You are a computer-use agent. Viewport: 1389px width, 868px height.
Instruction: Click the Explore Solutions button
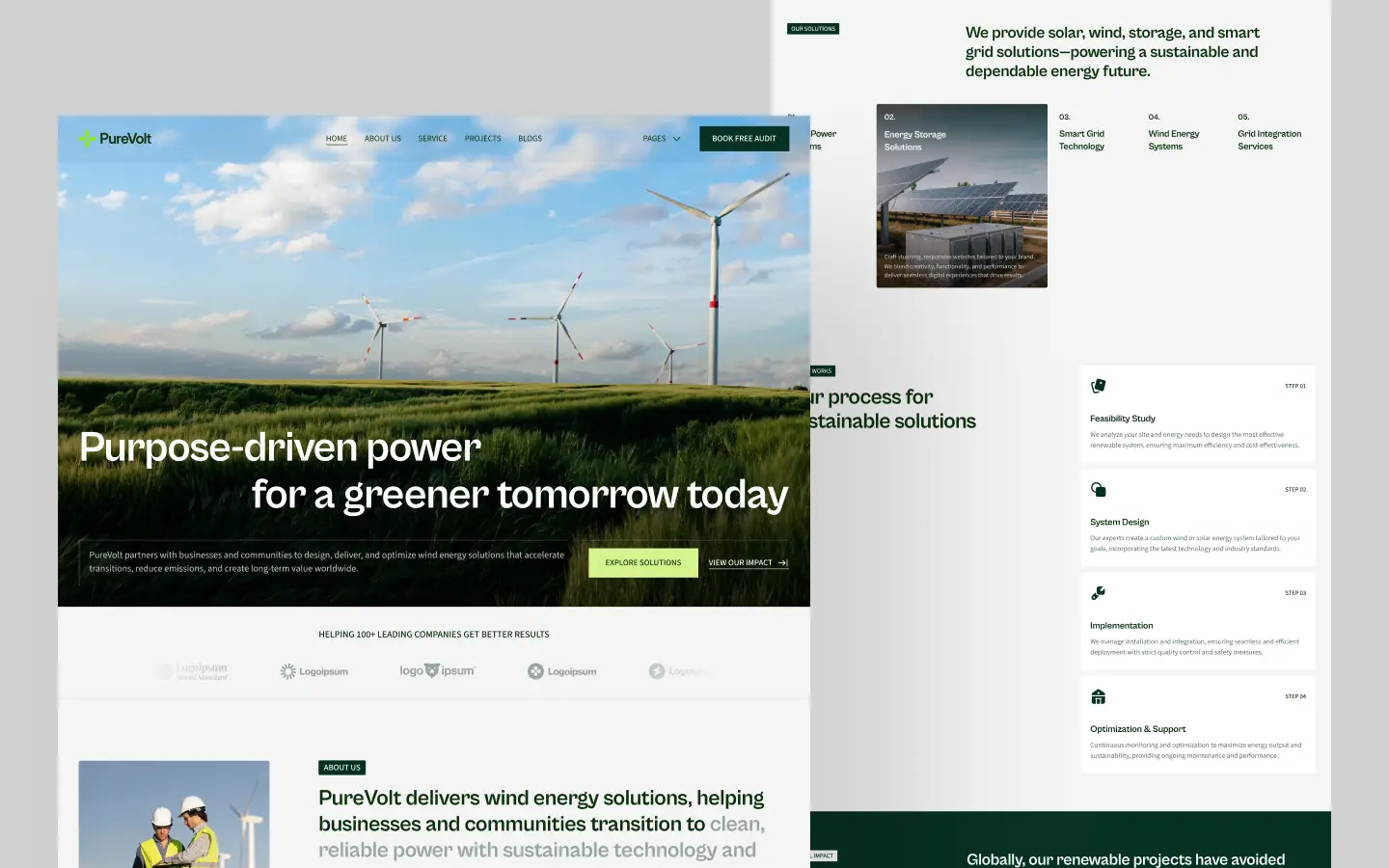point(642,562)
